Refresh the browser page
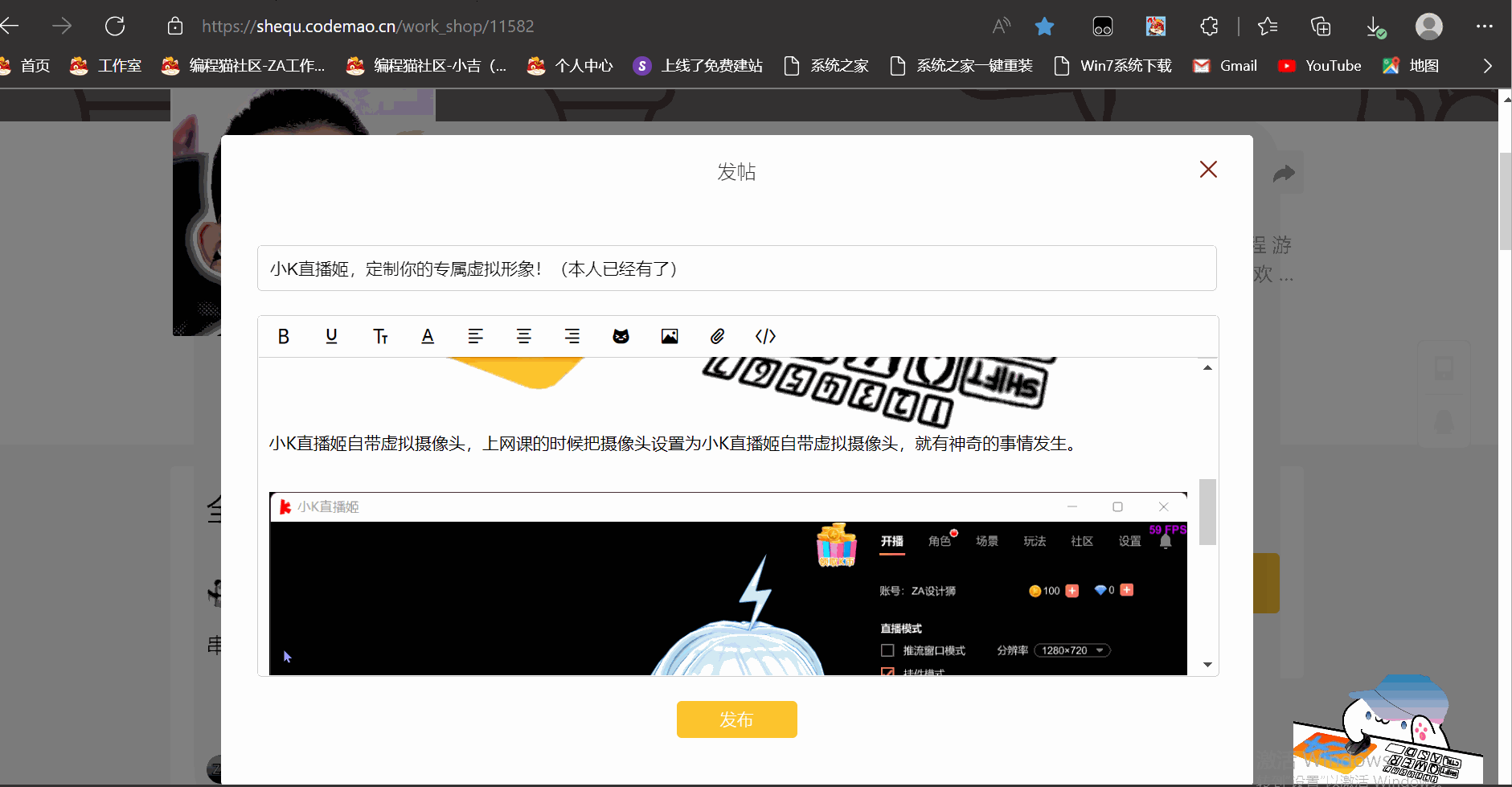The height and width of the screenshot is (787, 1512). 115,27
